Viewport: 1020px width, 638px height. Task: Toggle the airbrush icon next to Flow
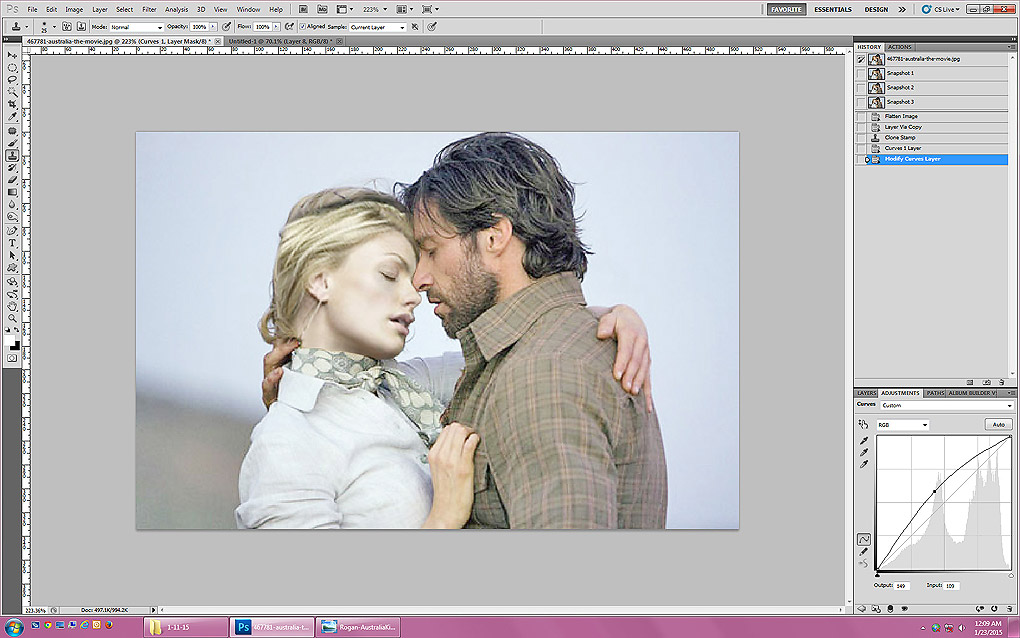[x=289, y=27]
